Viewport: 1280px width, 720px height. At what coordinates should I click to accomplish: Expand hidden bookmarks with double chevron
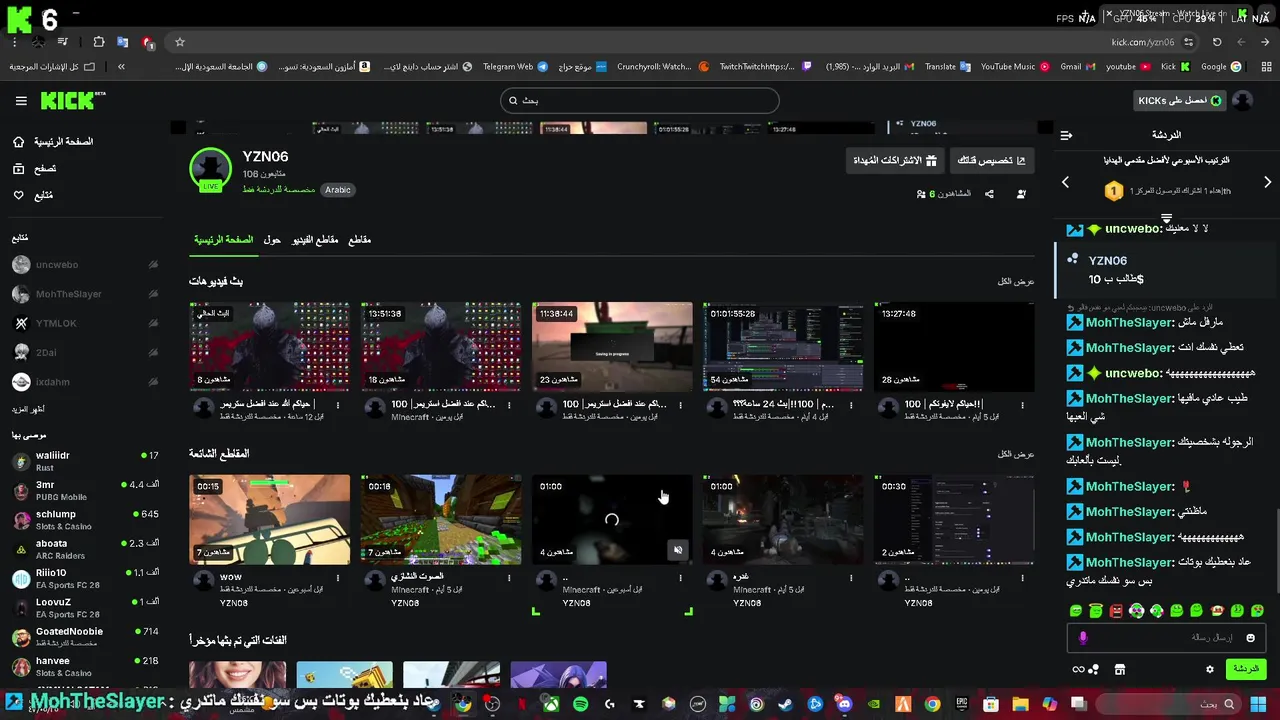click(x=121, y=67)
